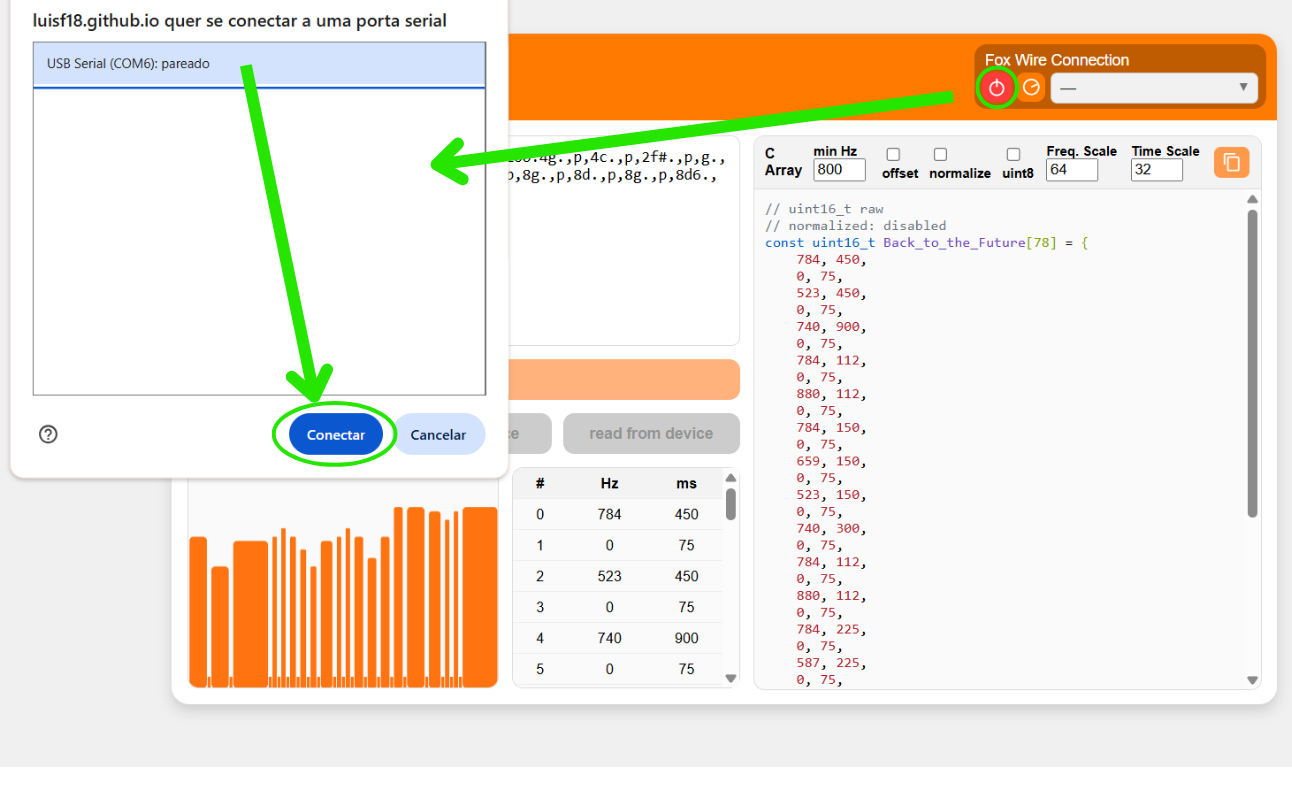Click the Back_to_the_Future array declaration line
1292x796 pixels.
[926, 243]
